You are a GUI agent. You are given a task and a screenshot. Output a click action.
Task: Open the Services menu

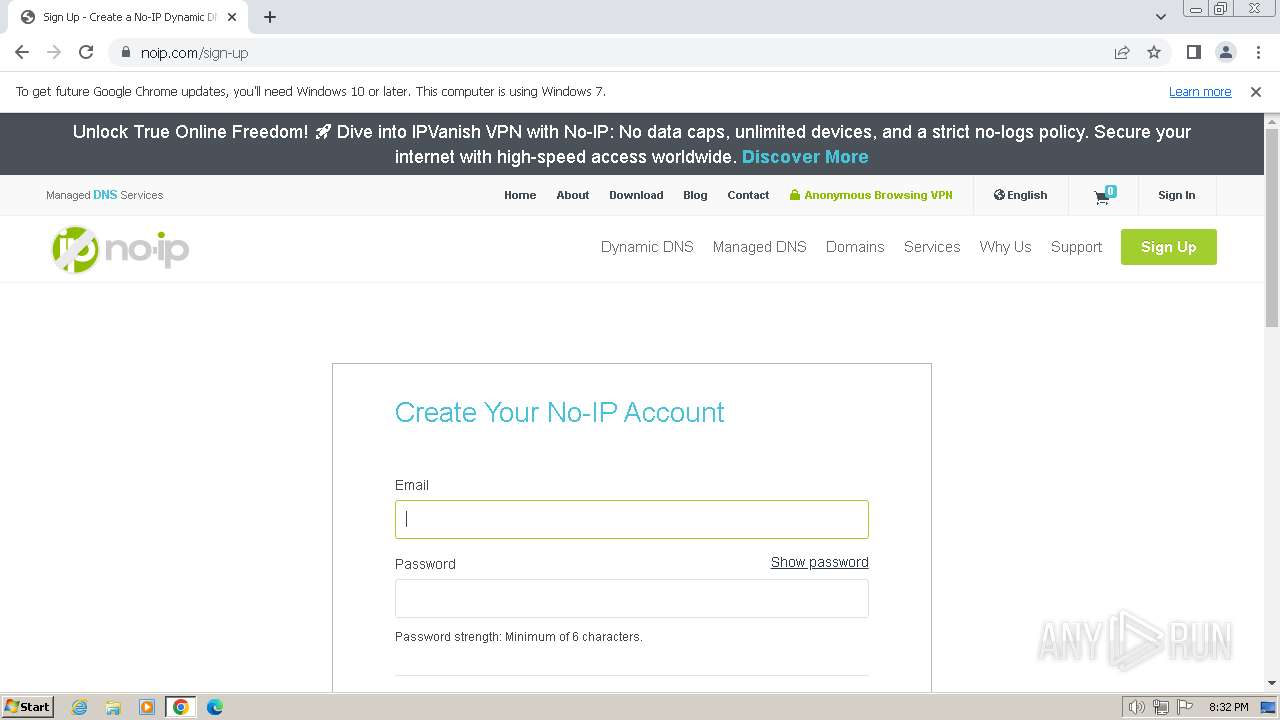coord(932,247)
